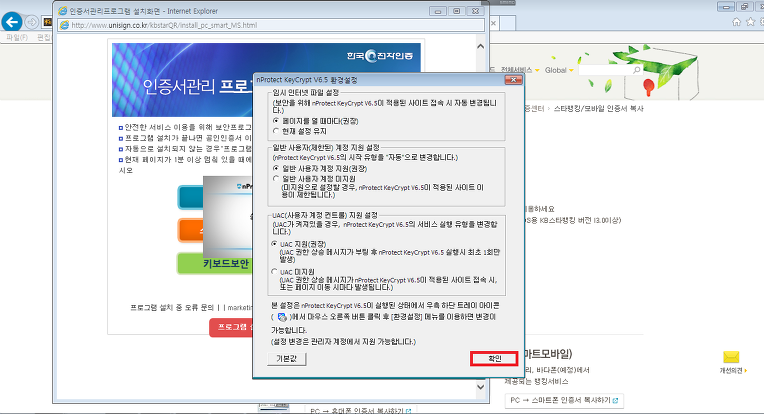This screenshot has width=764, height=414.
Task: Click the yellow envelope 개선의견 icon
Action: tap(731, 357)
